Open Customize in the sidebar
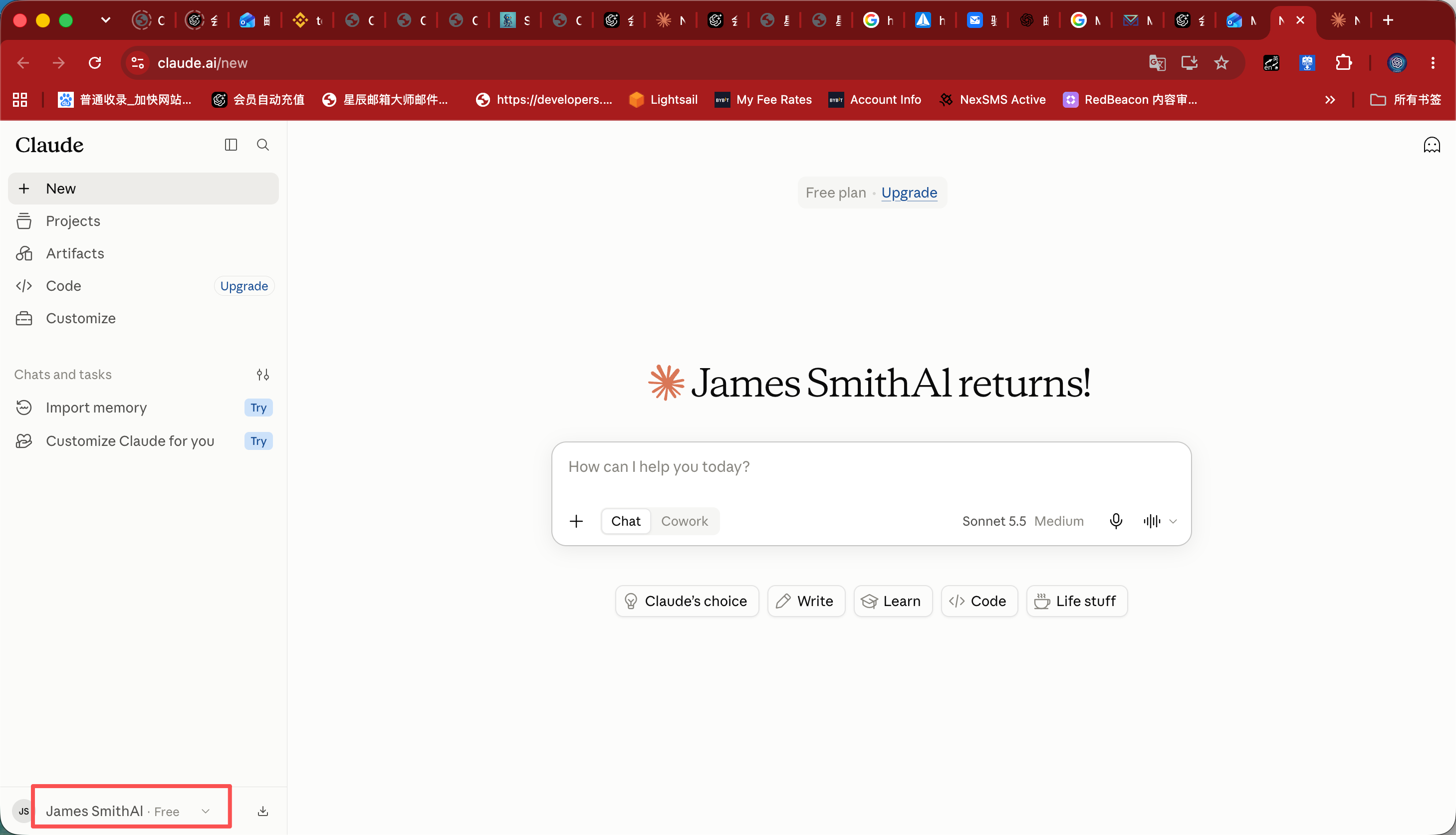 [143, 318]
